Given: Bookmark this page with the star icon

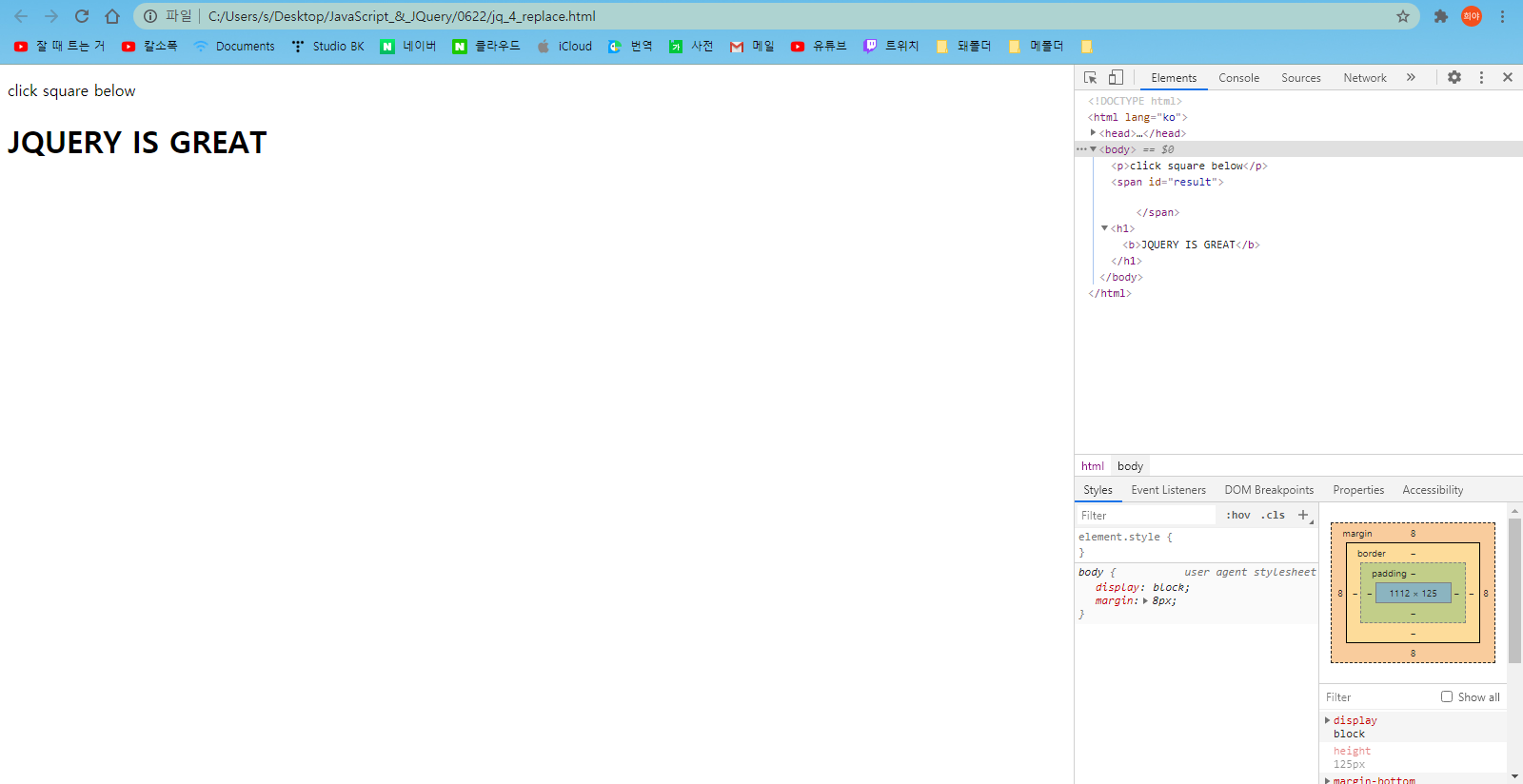Looking at the screenshot, I should pos(1402,16).
